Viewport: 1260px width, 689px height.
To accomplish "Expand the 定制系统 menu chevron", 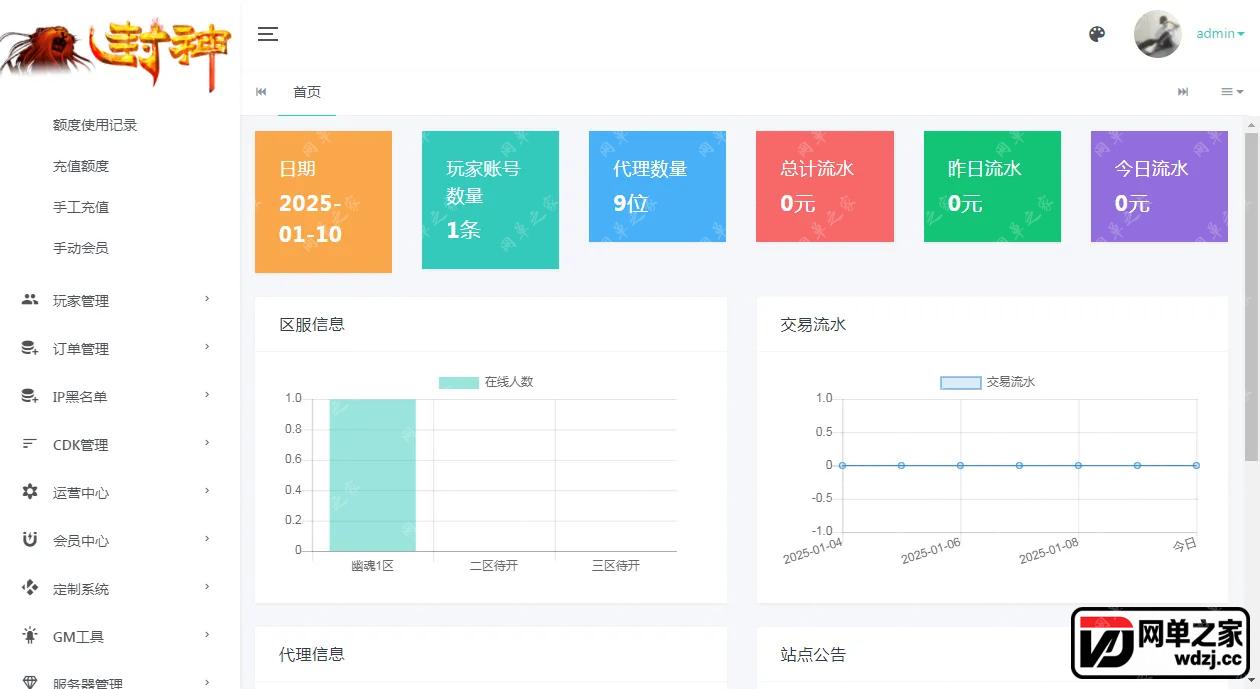I will coord(207,586).
